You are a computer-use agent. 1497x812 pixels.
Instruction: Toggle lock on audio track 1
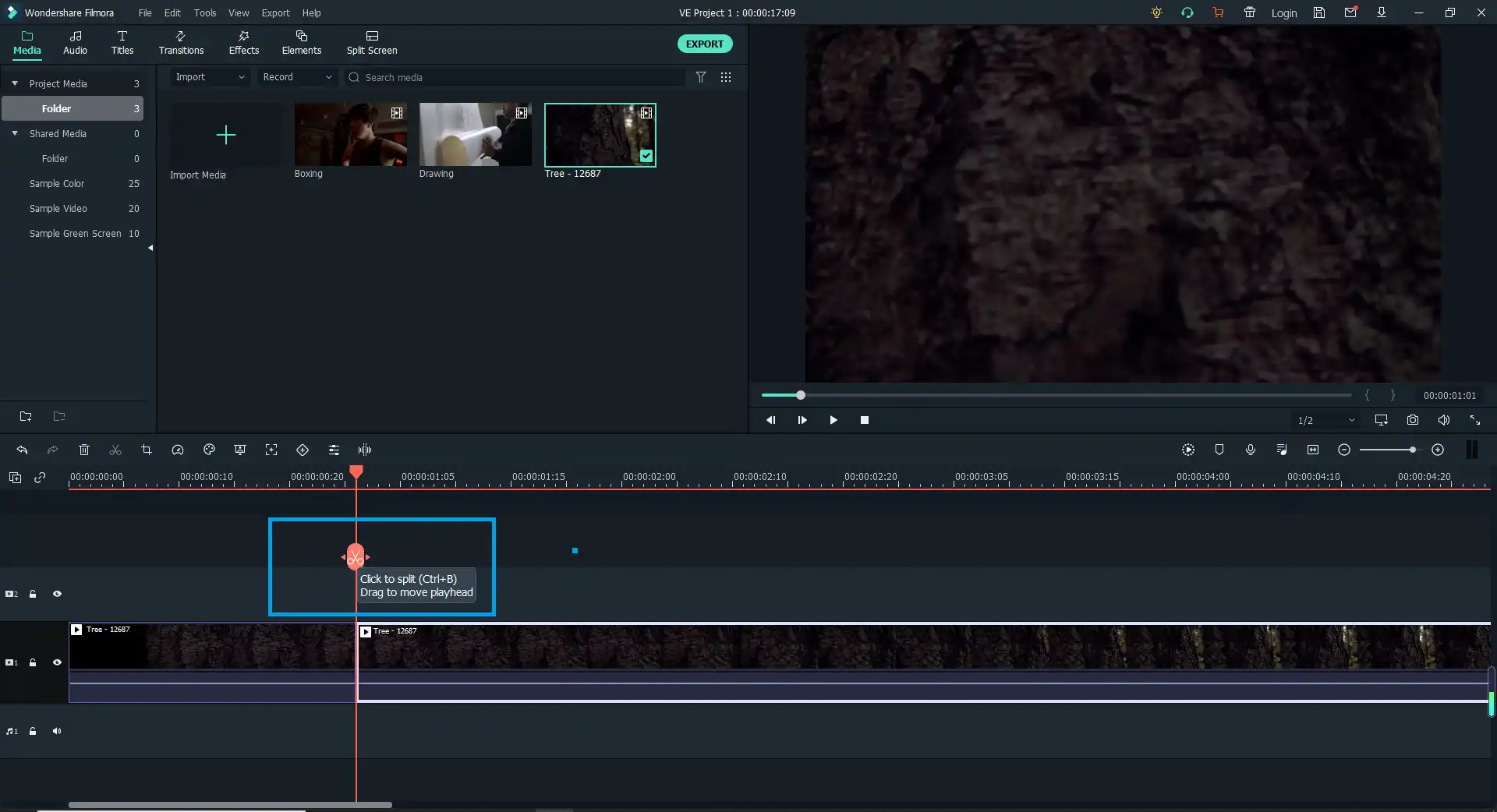[33, 731]
